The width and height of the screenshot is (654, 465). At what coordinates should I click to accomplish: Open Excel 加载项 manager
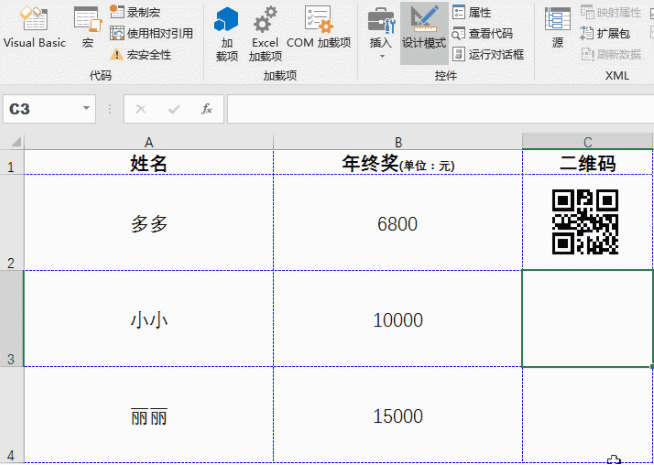pyautogui.click(x=265, y=34)
